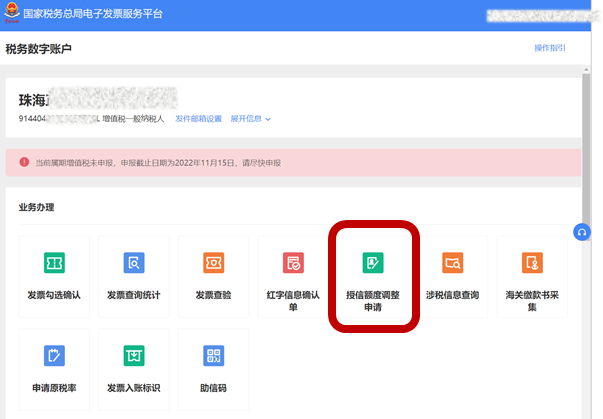Image resolution: width=603 pixels, height=419 pixels.
Task: Click the 申请原税率 blue clipboard icon
Action: pyautogui.click(x=54, y=355)
